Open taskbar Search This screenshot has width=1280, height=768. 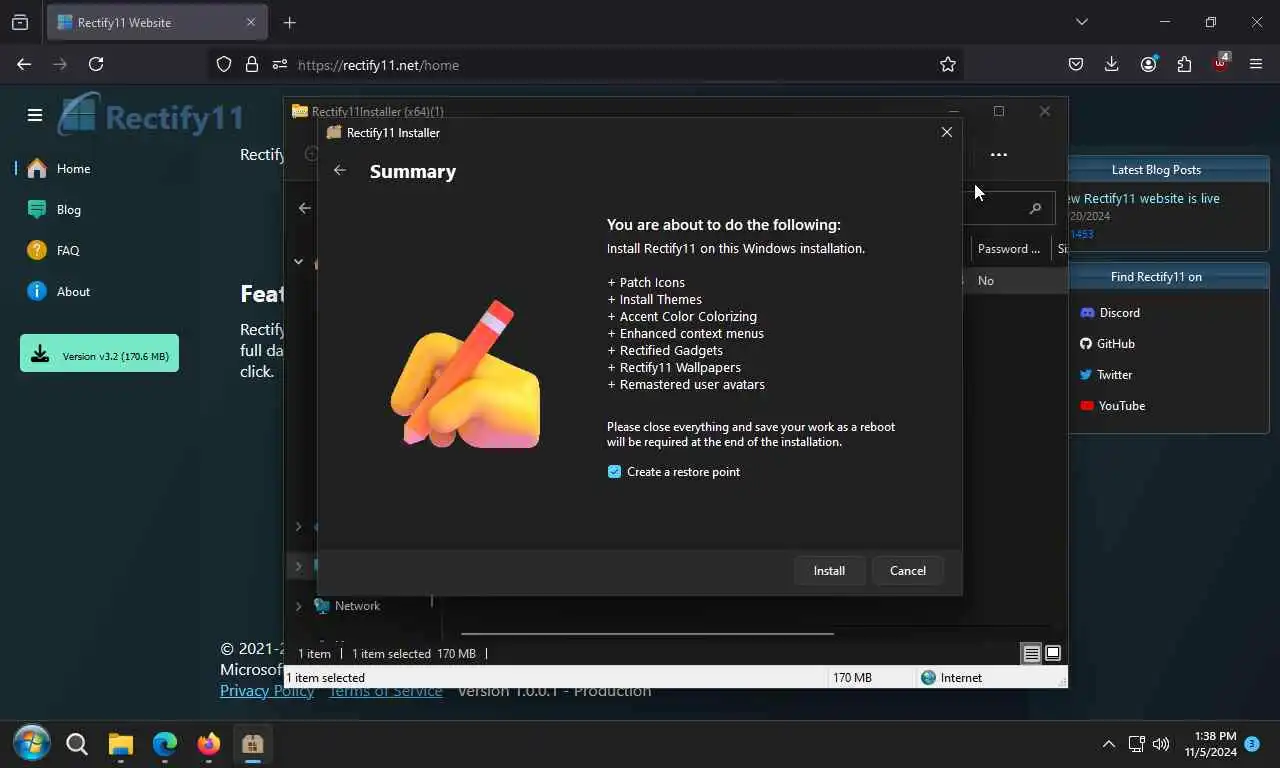77,744
